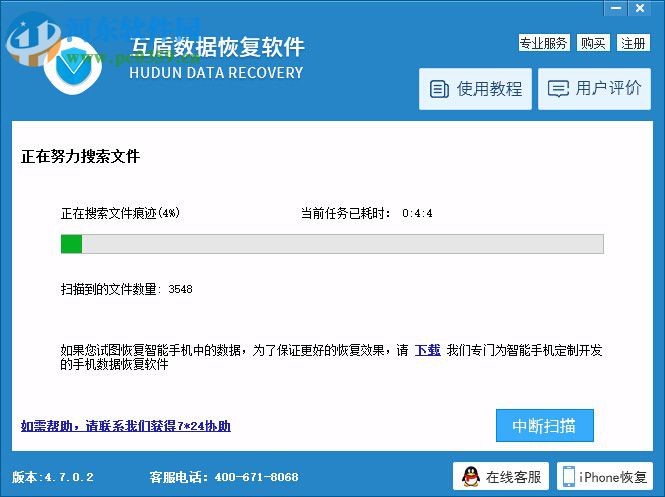This screenshot has width=665, height=497.
Task: Click 客服电话 400-671-8068 text
Action: pyautogui.click(x=224, y=477)
